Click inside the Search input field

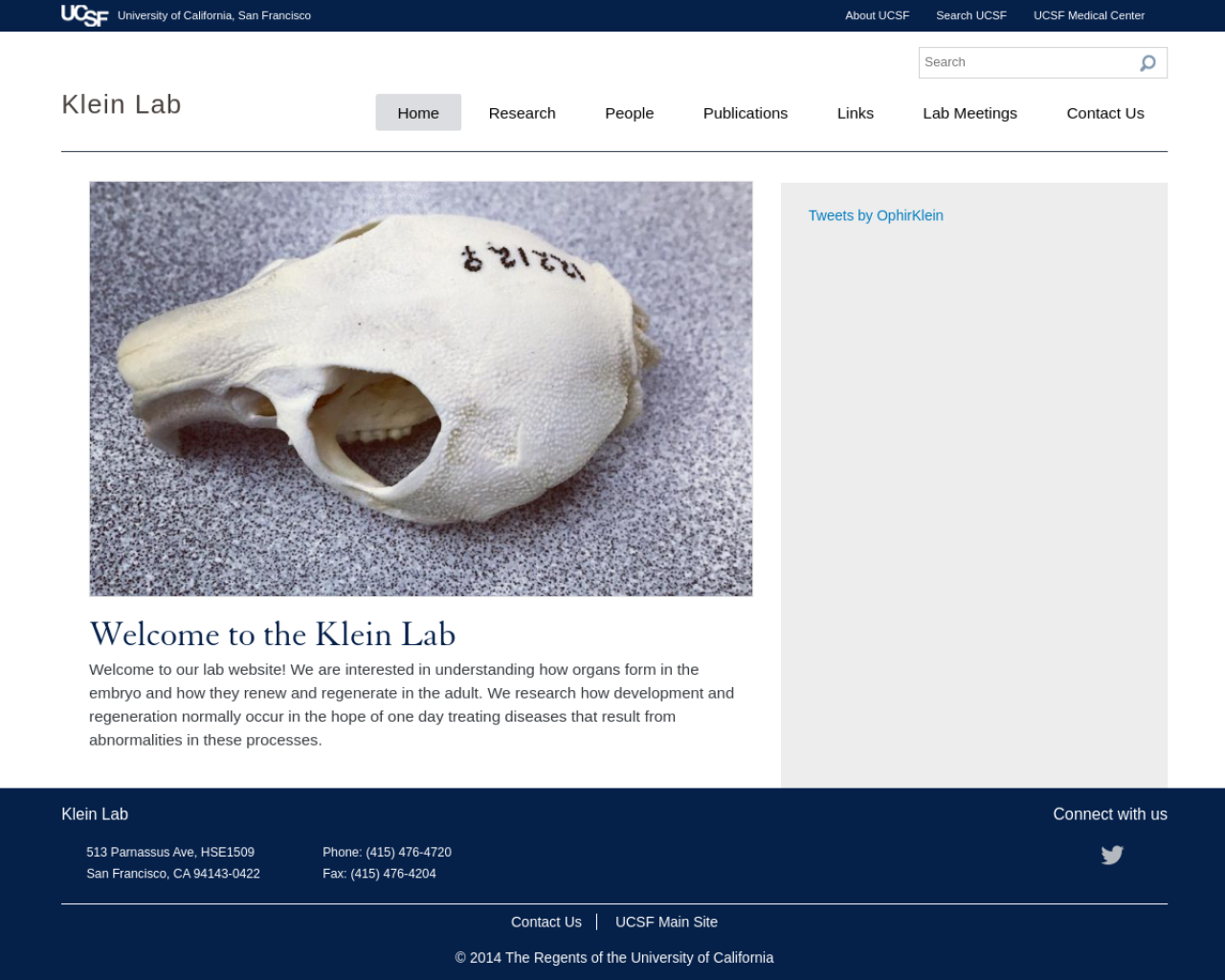pos(1028,62)
